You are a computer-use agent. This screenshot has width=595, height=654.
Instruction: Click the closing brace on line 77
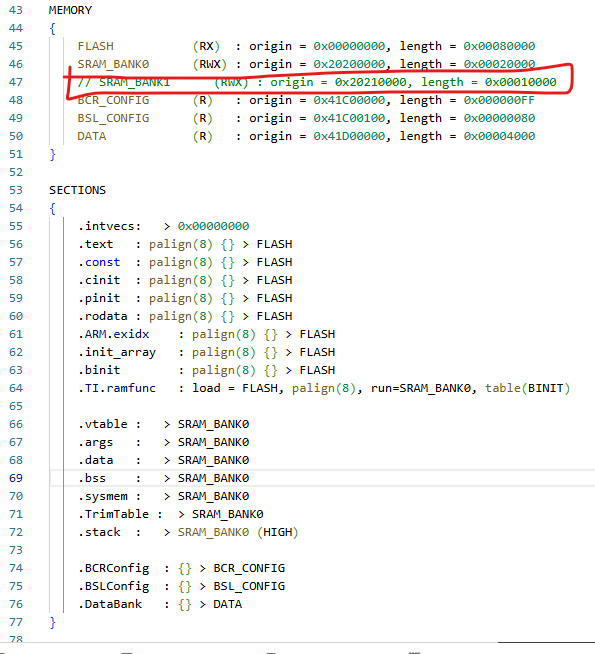click(x=52, y=622)
